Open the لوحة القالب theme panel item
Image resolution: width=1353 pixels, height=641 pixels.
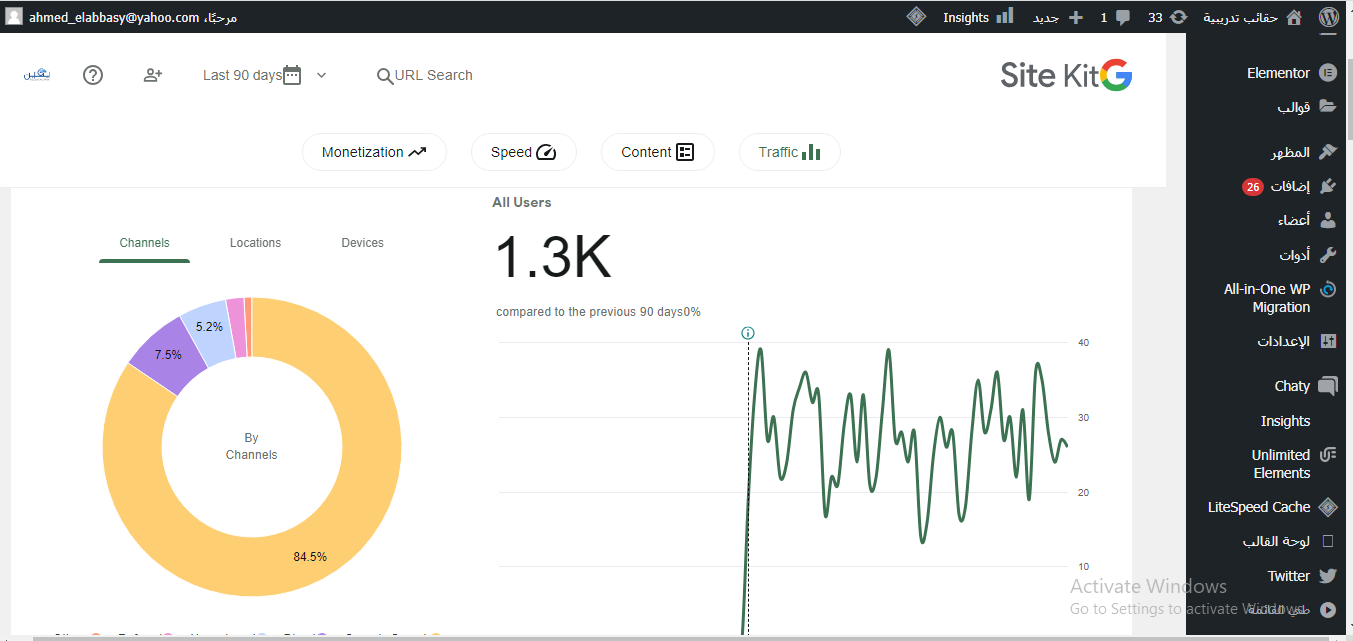(x=1290, y=541)
